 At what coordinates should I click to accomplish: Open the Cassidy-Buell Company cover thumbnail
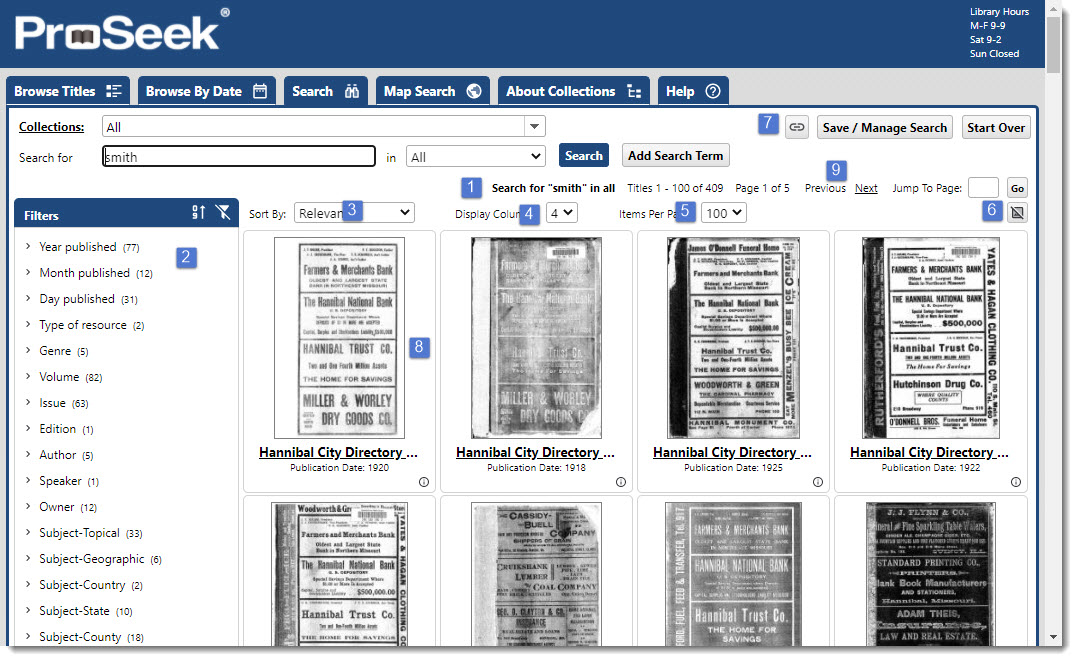click(x=536, y=574)
